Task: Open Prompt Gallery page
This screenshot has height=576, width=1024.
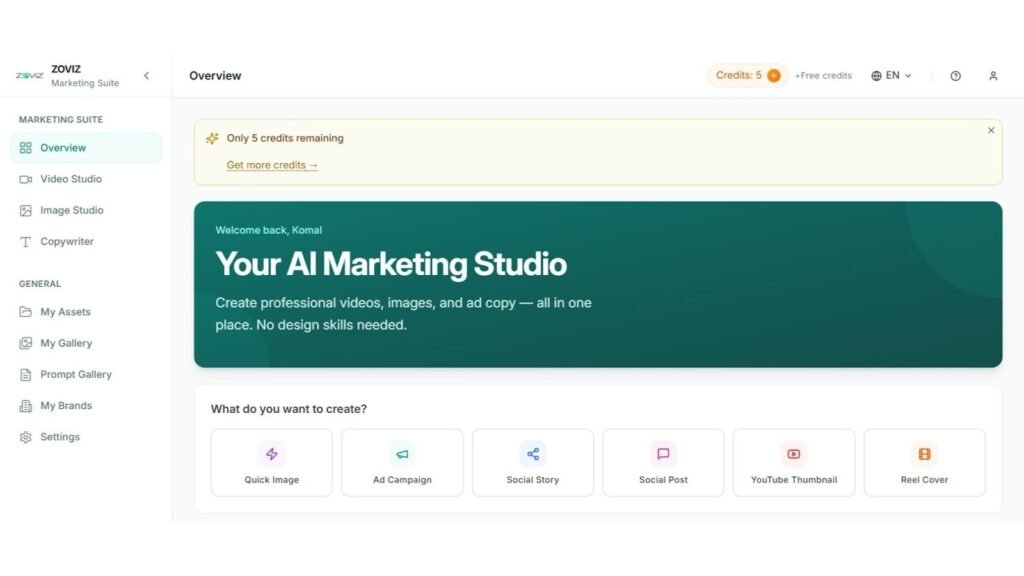Action: pyautogui.click(x=86, y=375)
